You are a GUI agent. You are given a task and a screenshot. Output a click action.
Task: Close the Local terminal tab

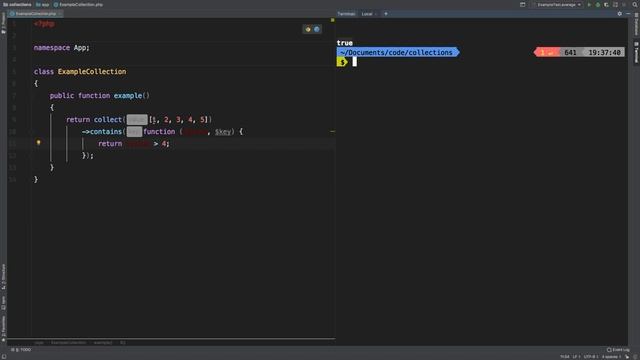(376, 13)
